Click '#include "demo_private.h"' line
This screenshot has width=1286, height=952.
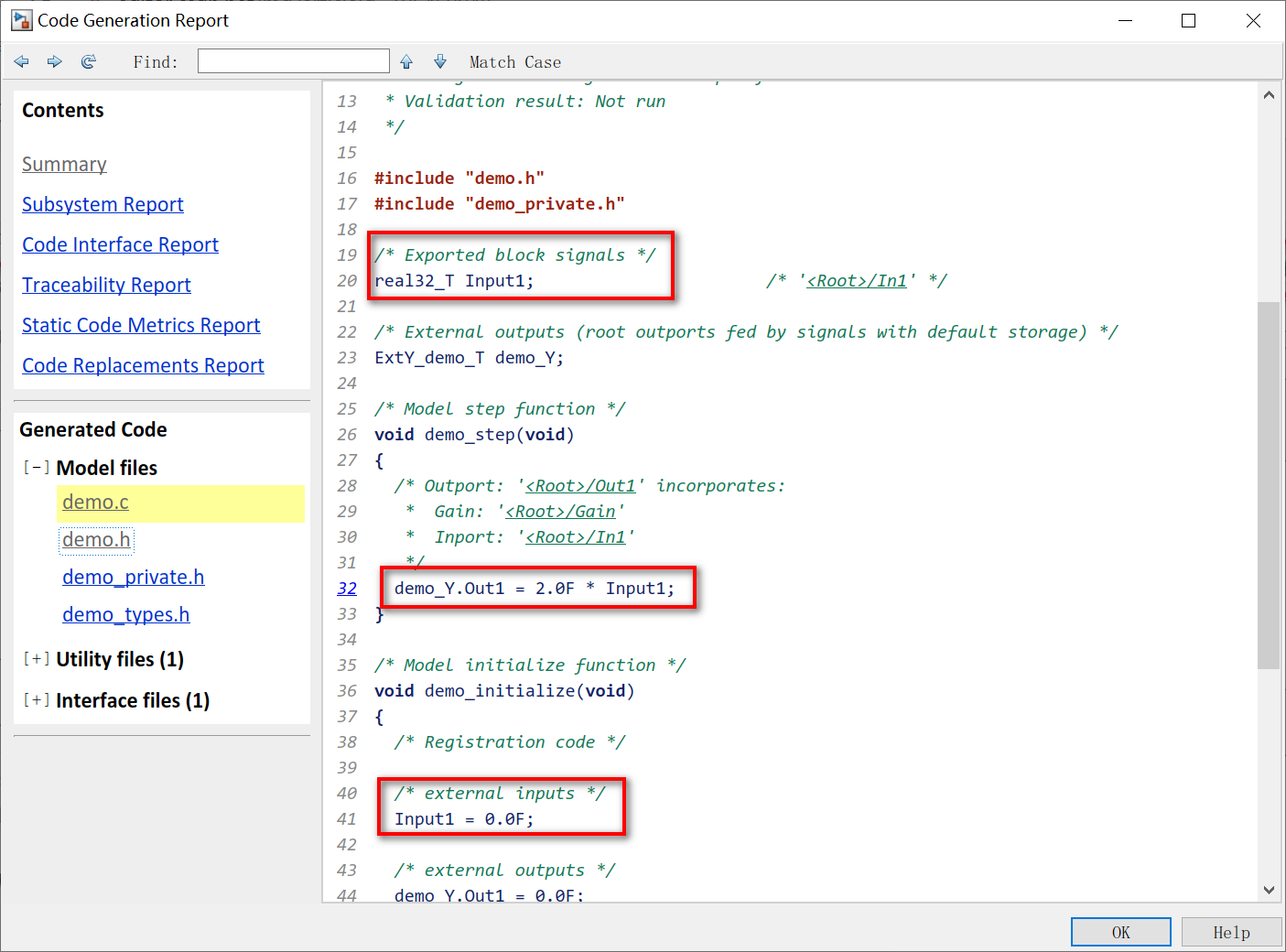tap(500, 204)
